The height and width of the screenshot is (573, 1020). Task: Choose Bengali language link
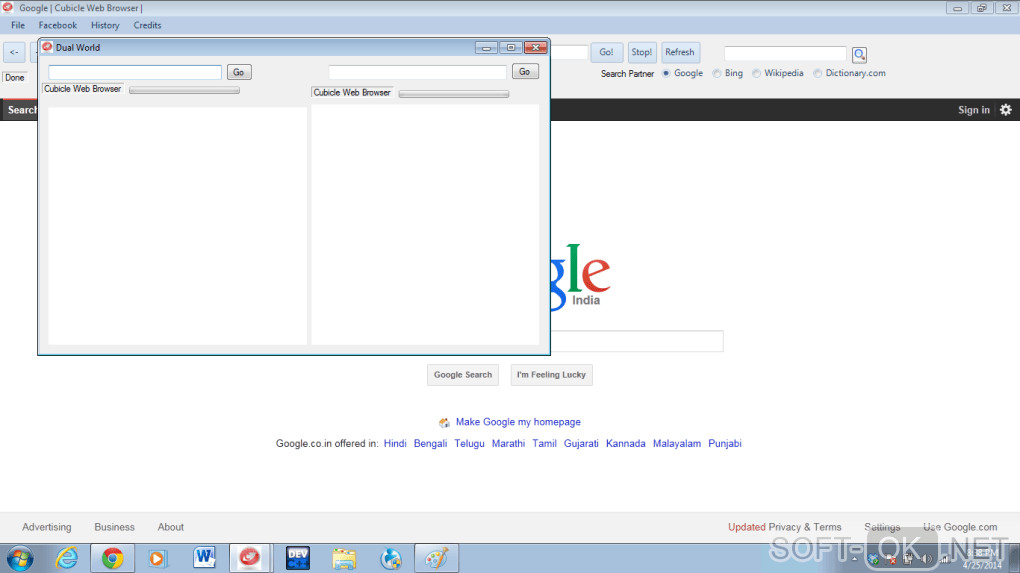click(x=430, y=444)
